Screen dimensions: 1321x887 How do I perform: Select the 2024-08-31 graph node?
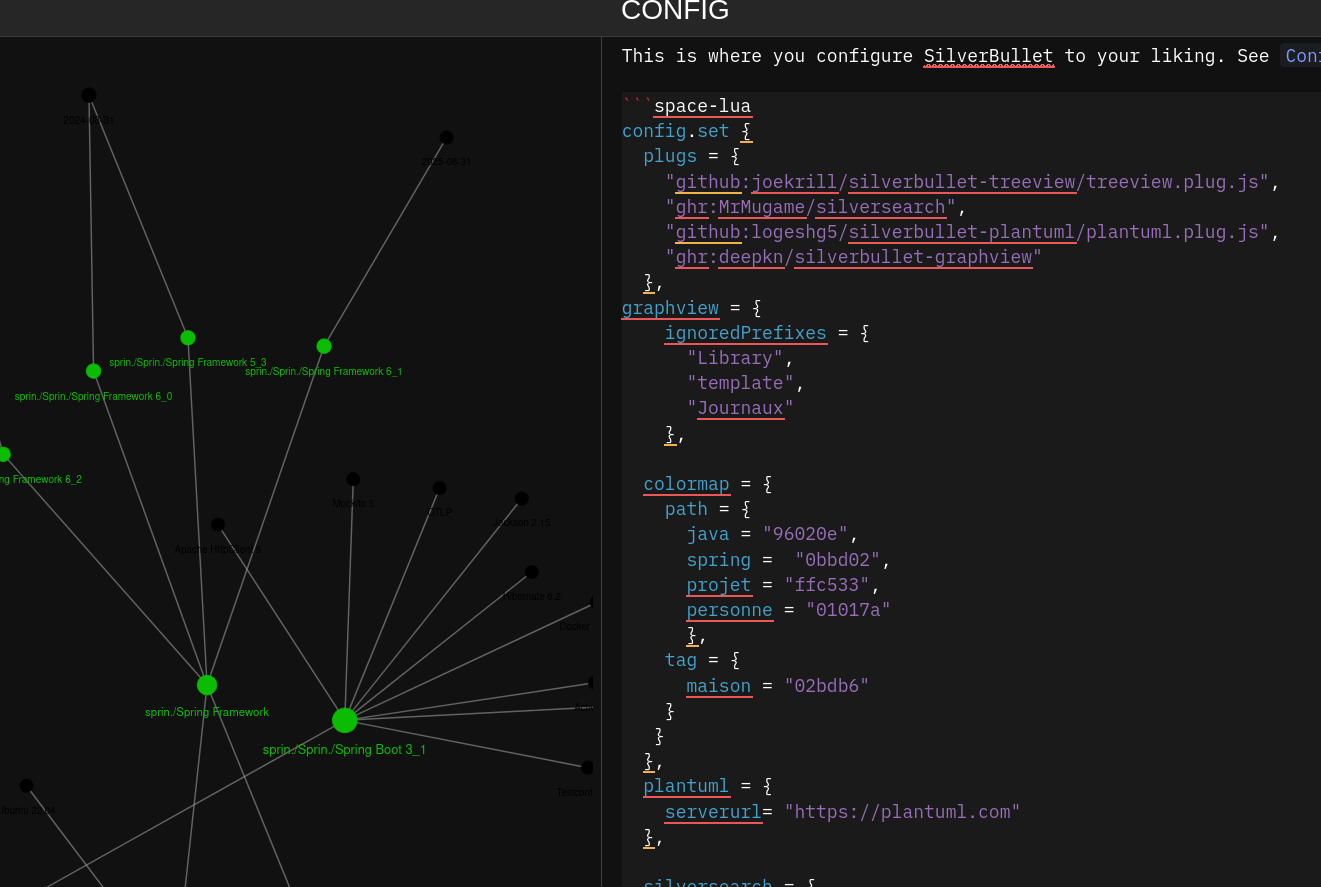click(x=89, y=95)
